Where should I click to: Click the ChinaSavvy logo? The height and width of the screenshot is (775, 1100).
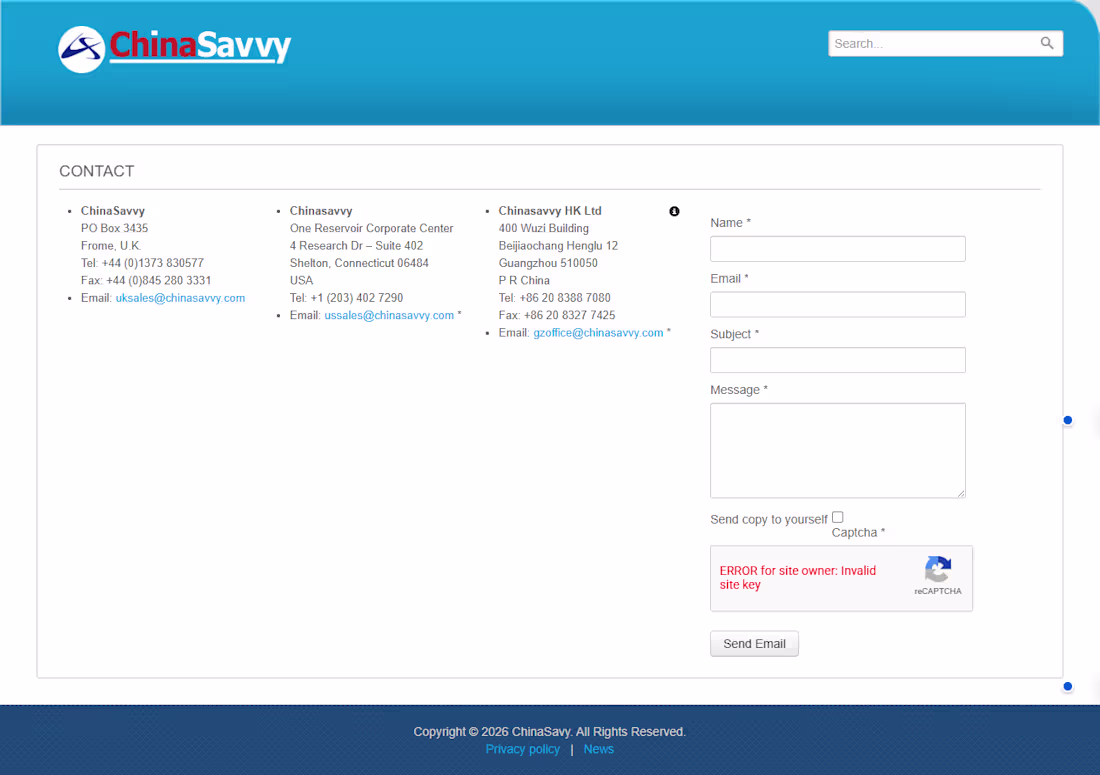(x=175, y=48)
